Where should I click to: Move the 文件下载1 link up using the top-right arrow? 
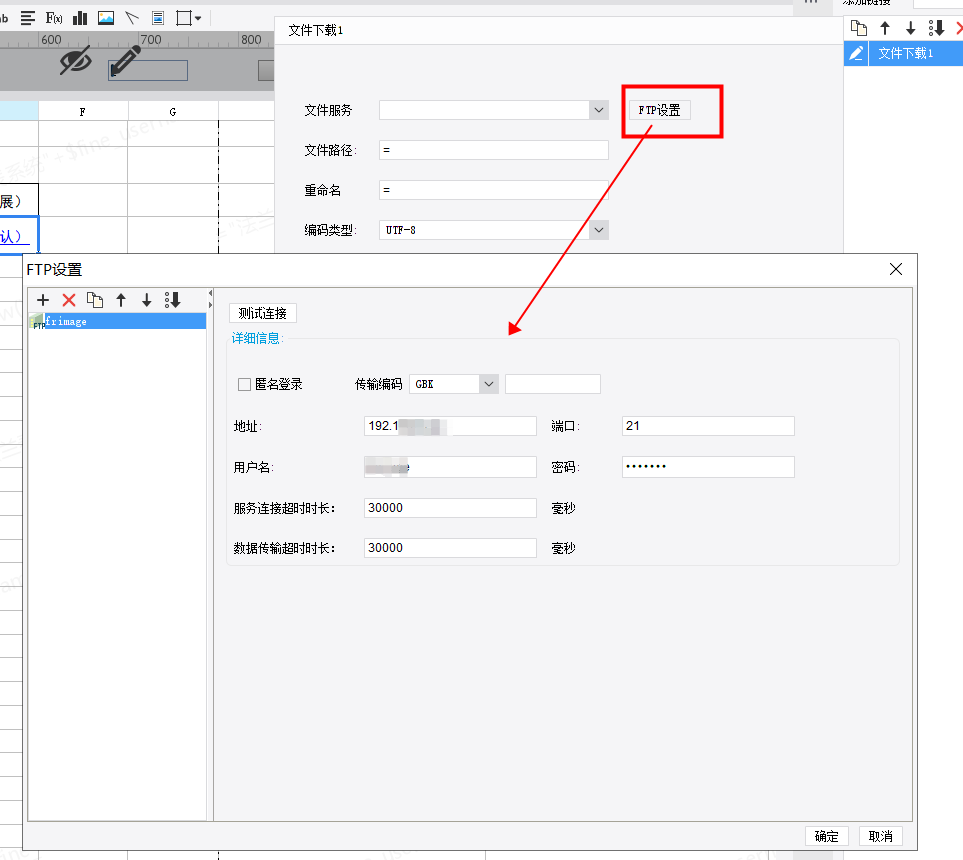885,28
